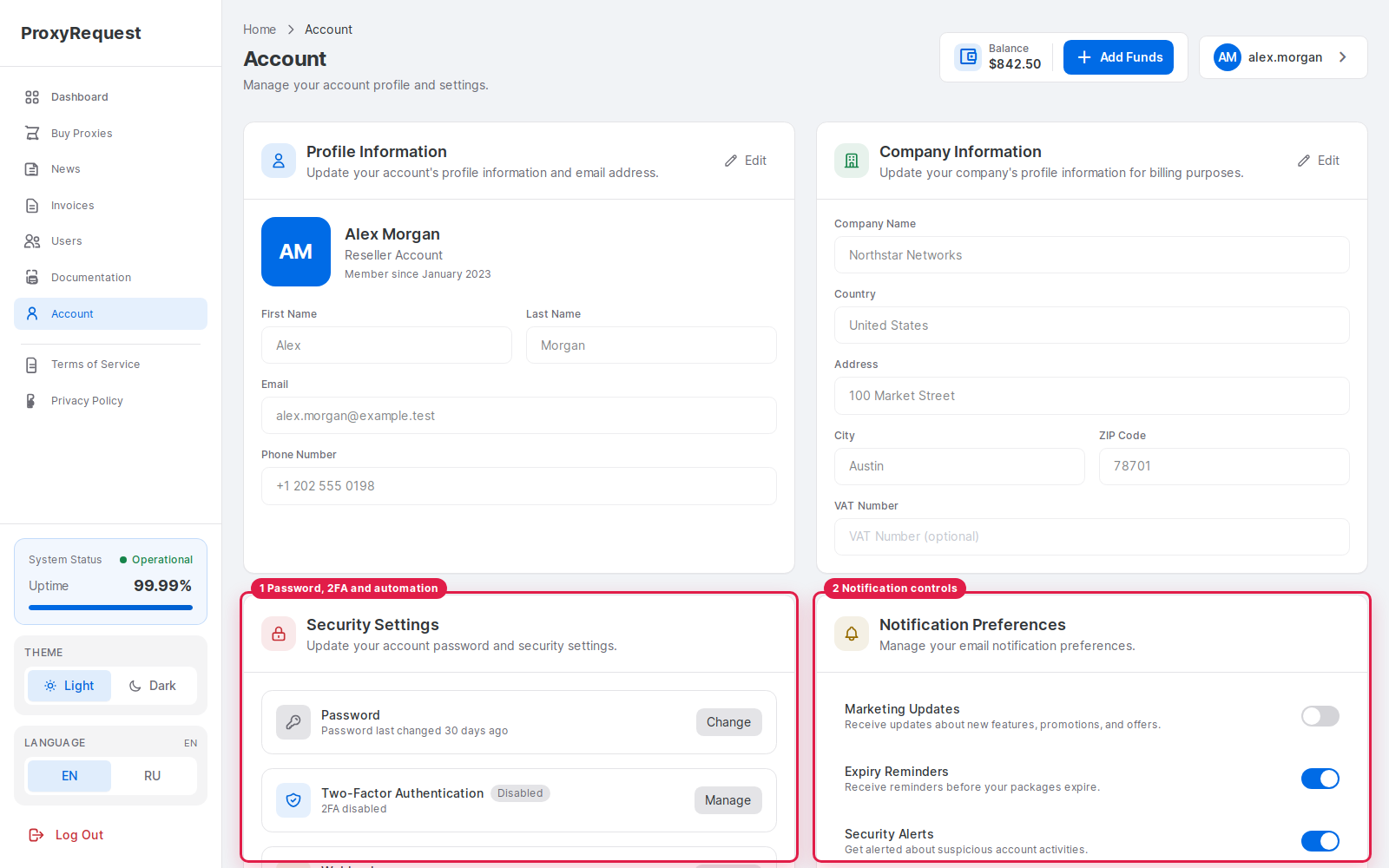Disable the Expiry Reminders toggle
The image size is (1389, 868).
tap(1320, 779)
